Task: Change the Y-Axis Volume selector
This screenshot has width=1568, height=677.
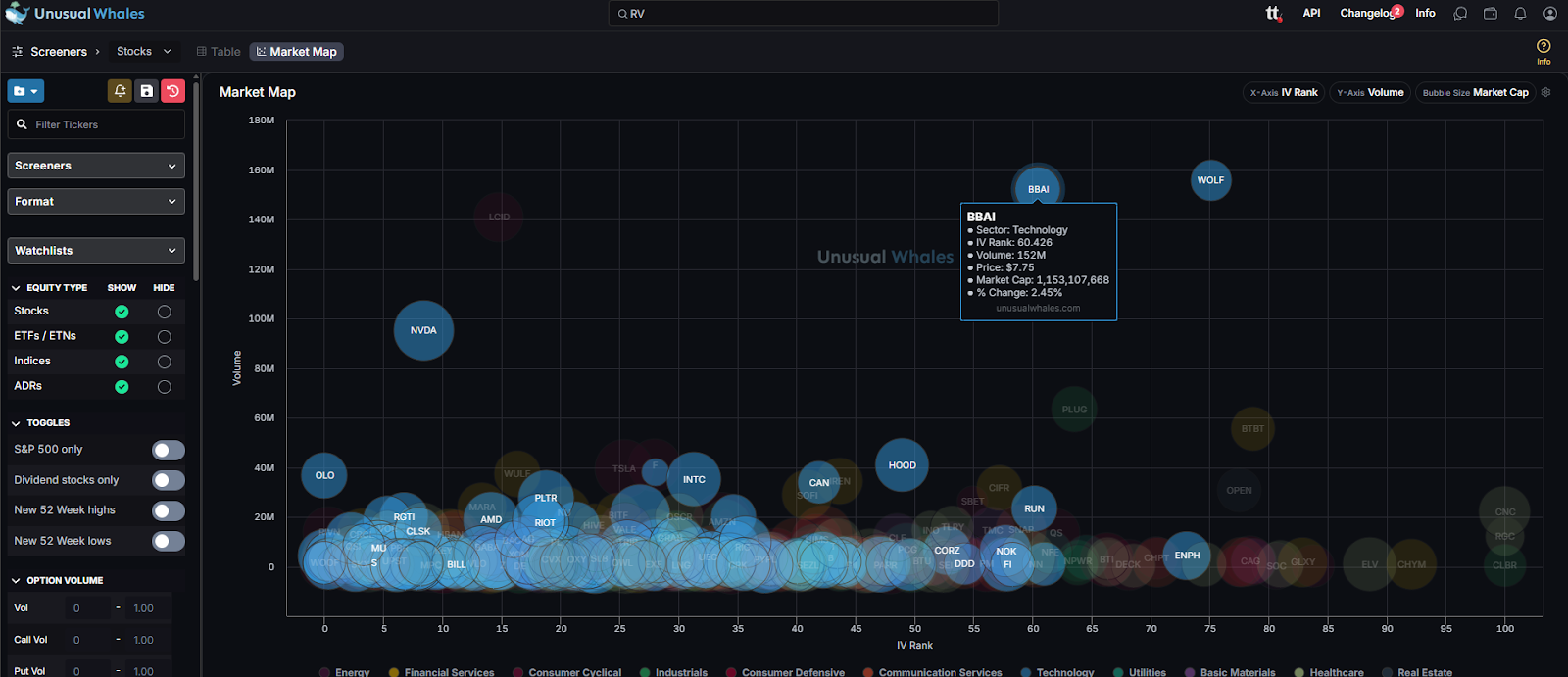Action: click(x=1370, y=93)
